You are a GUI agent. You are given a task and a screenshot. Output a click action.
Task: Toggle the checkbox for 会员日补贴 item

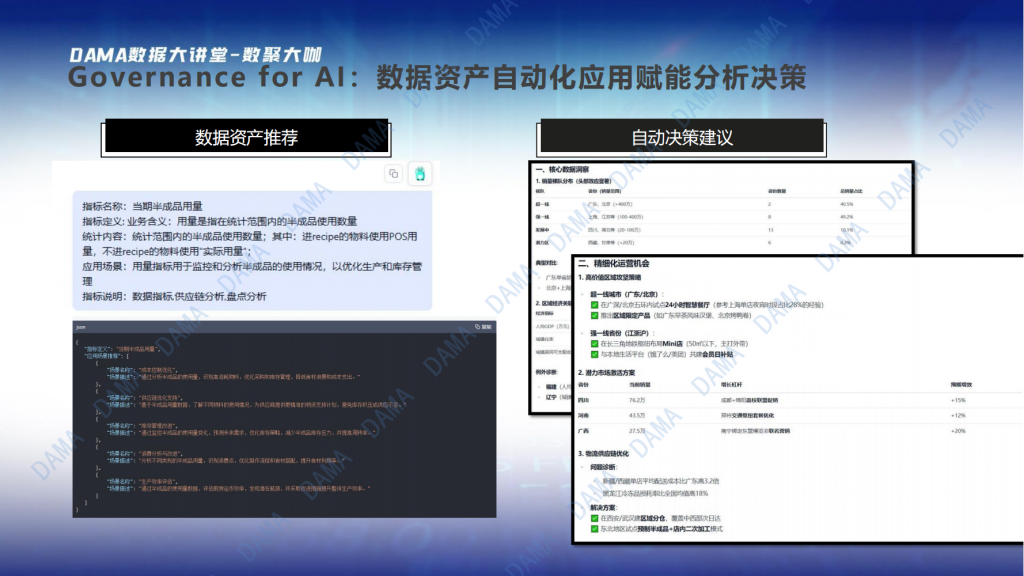(x=594, y=355)
